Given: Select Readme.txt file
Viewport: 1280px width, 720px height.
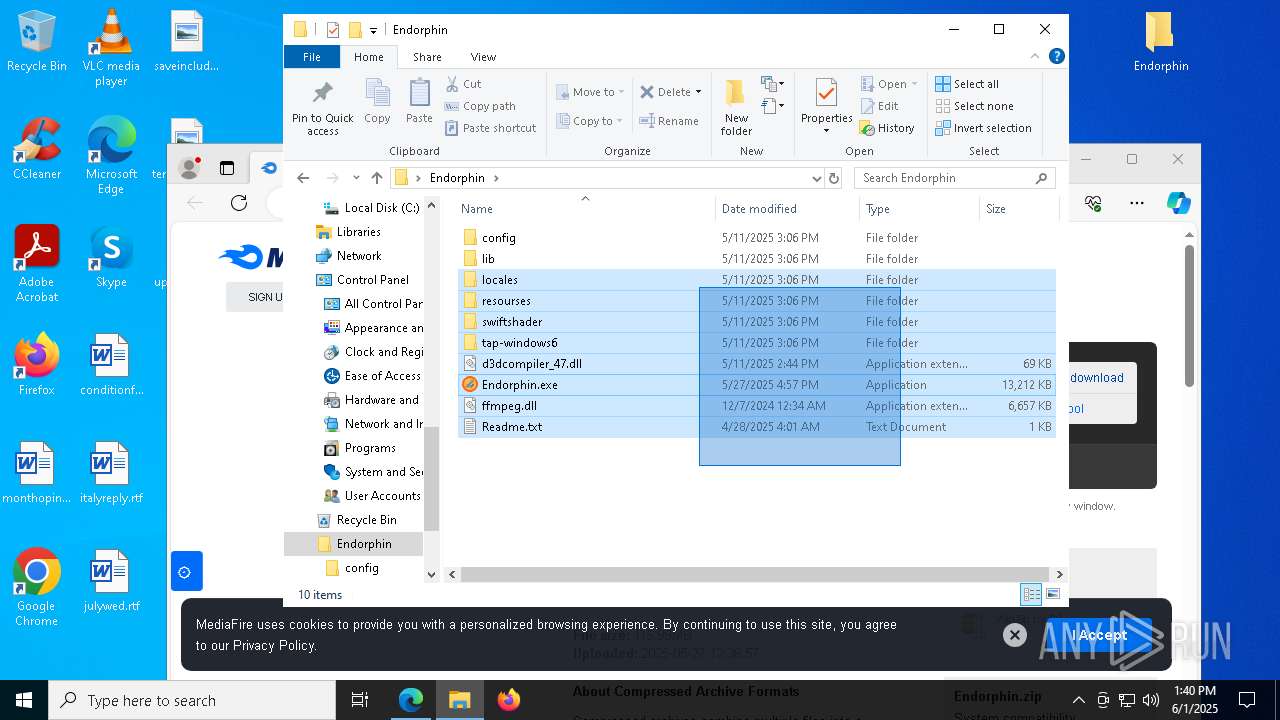Looking at the screenshot, I should point(757,427).
